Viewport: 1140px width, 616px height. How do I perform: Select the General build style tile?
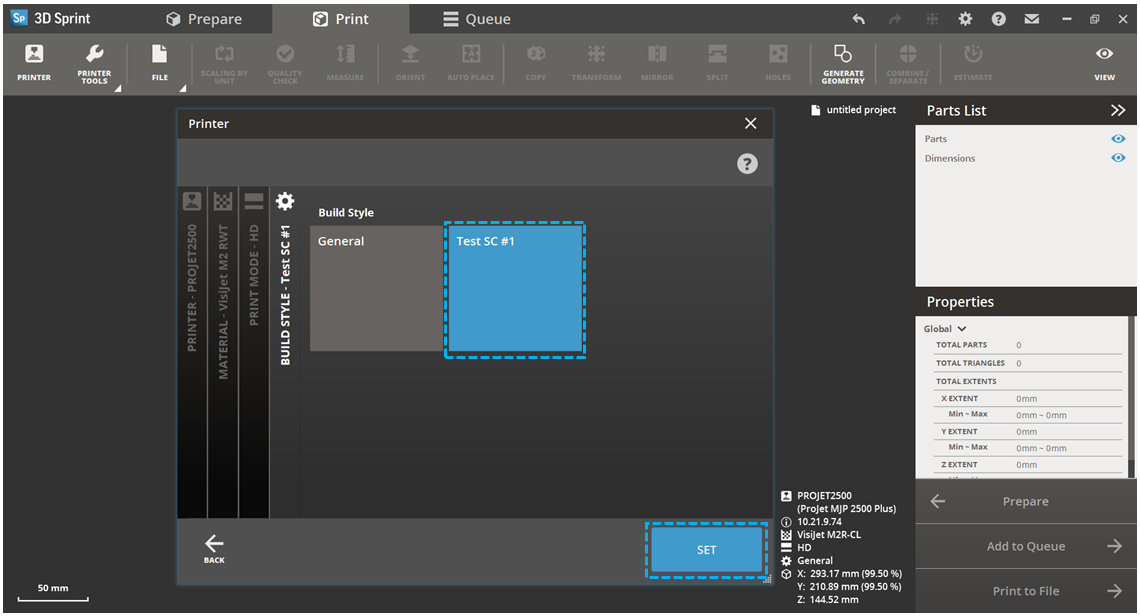[x=376, y=288]
